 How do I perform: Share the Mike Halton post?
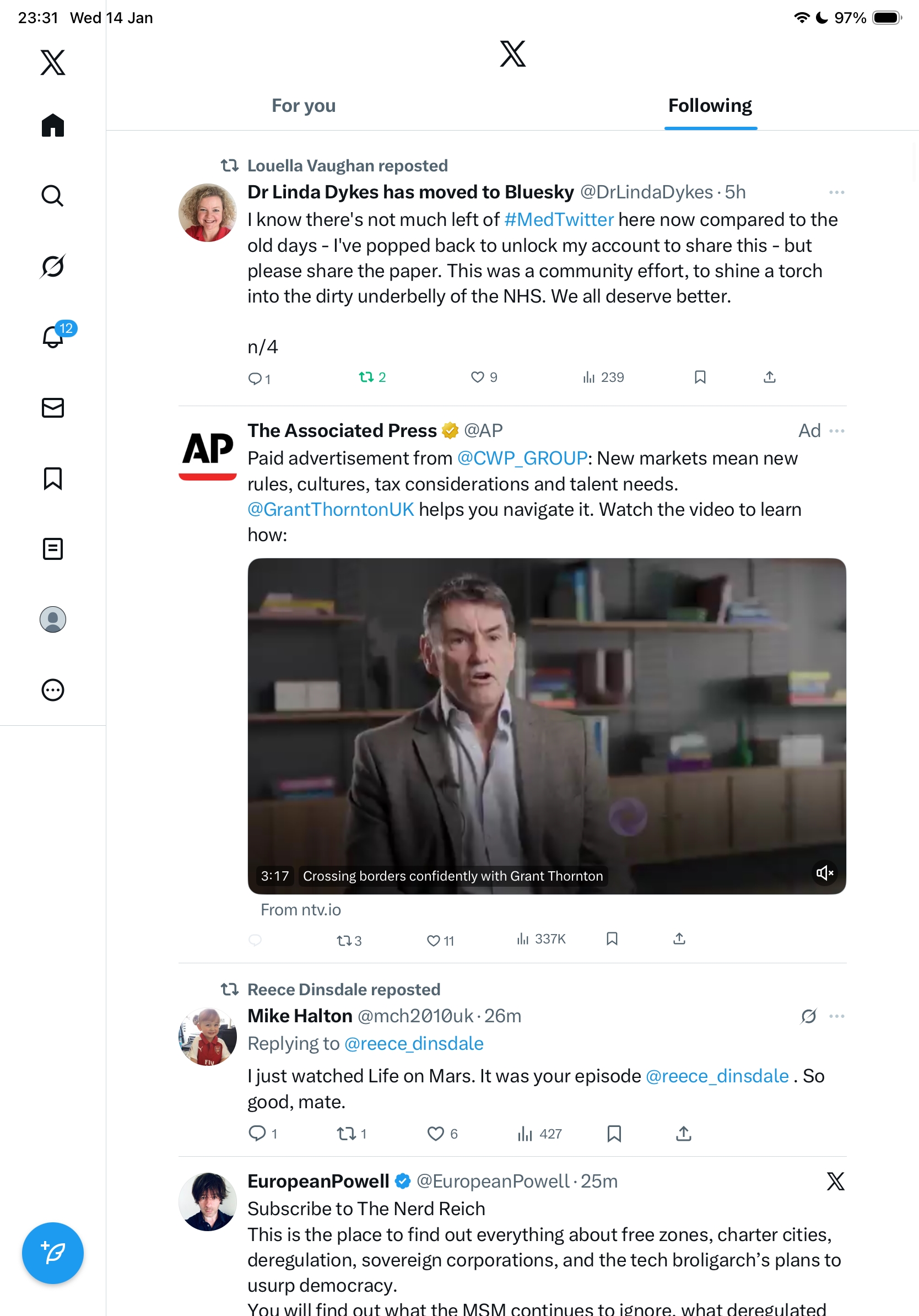click(x=684, y=1133)
